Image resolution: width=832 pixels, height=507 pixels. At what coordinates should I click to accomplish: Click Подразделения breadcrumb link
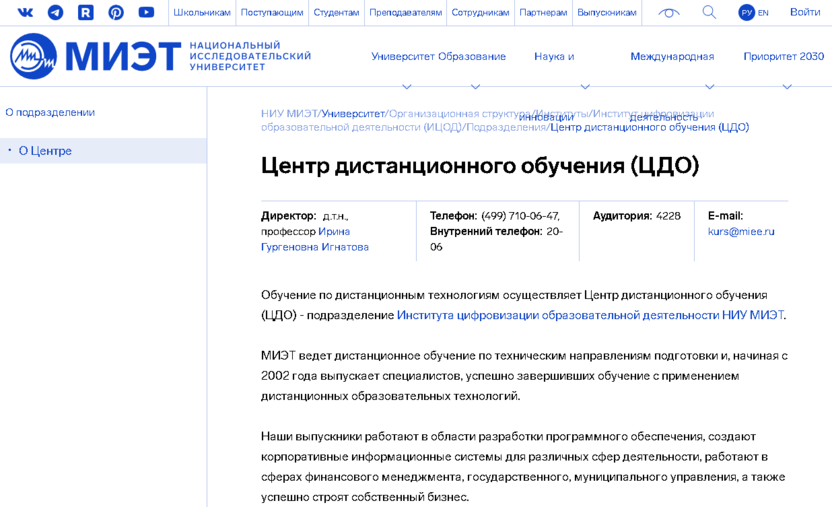[506, 127]
